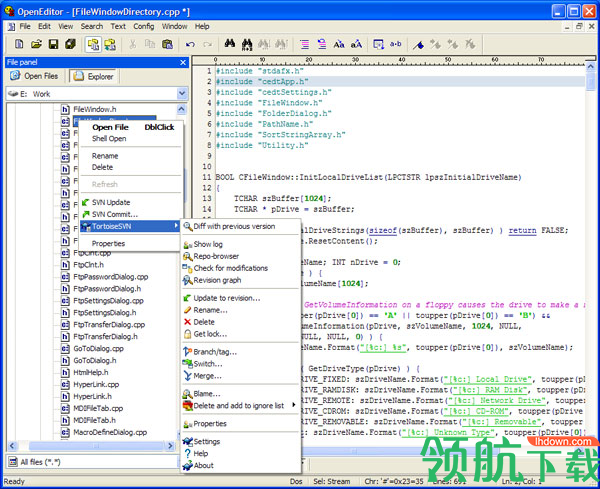Select MDIFileTab.cpp in file tree

click(x=98, y=408)
